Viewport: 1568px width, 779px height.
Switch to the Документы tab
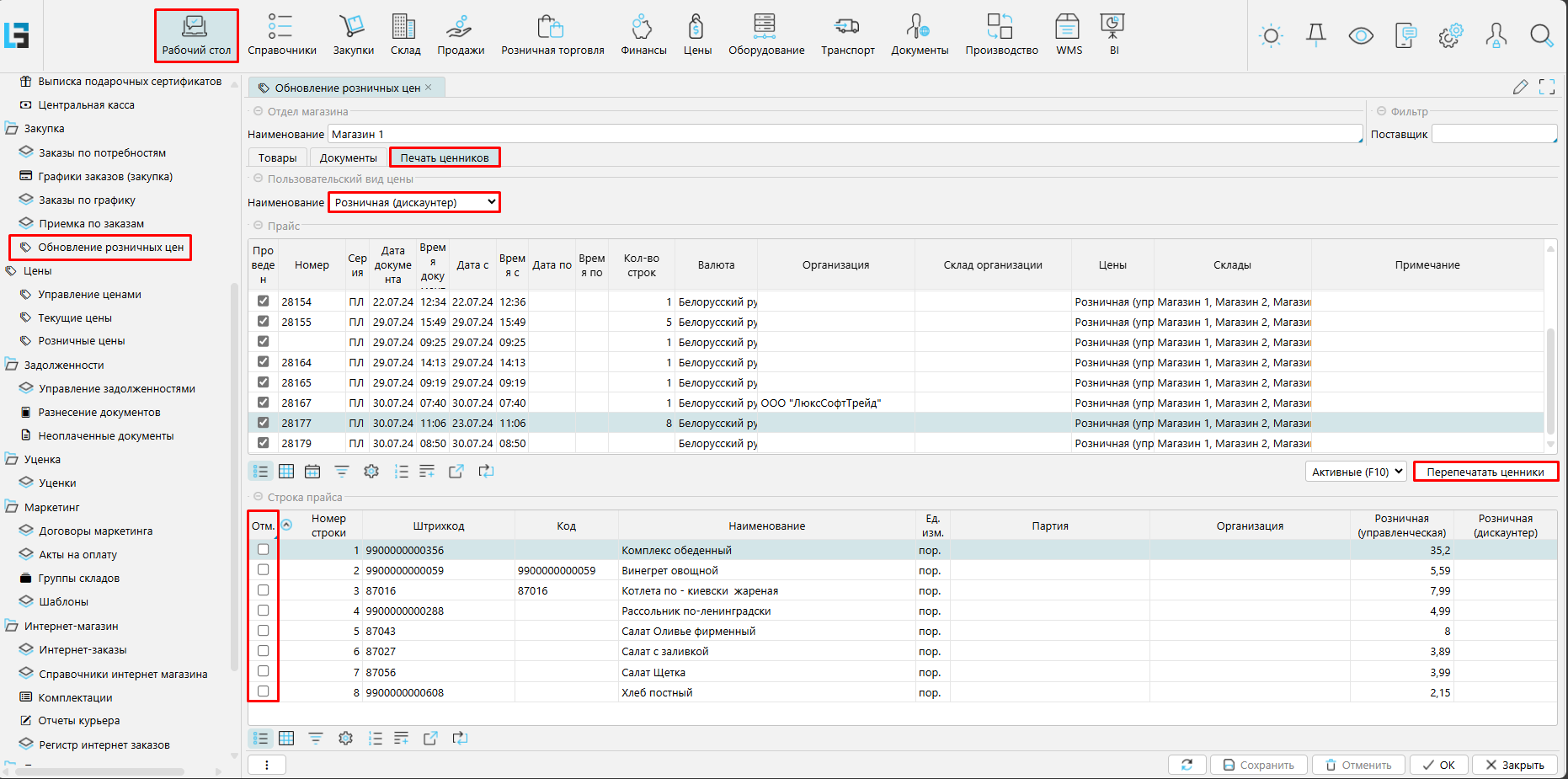pos(348,157)
